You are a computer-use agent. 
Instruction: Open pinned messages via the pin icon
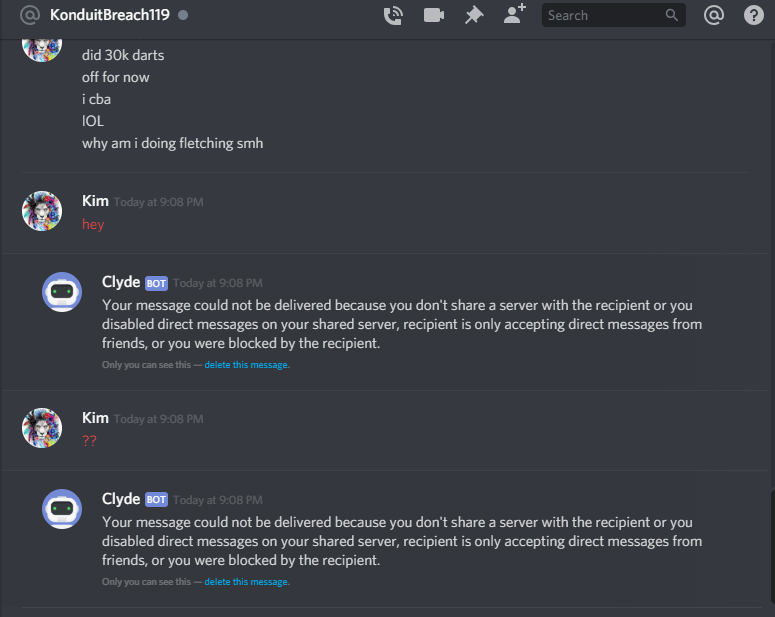point(474,15)
